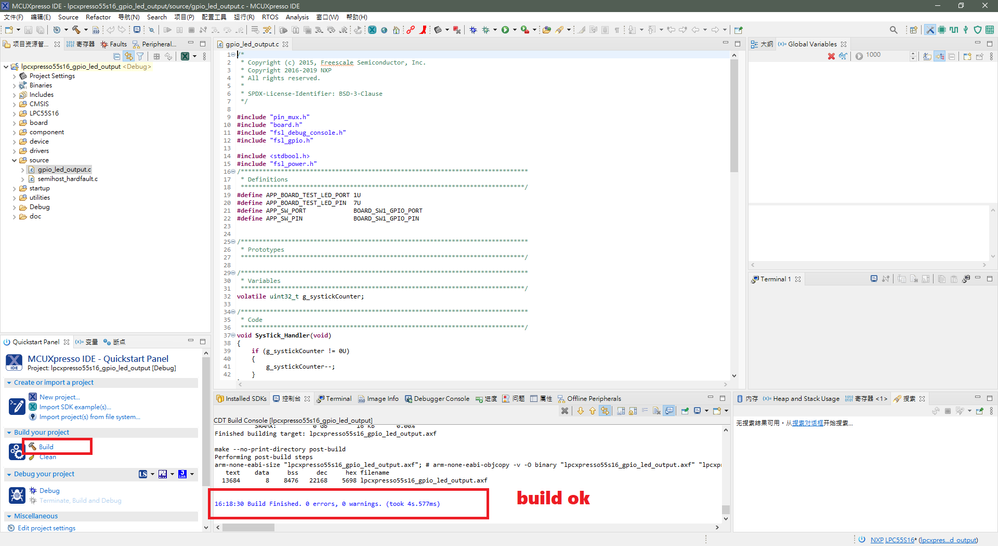Toggle the highlighted variables view mode icon

tap(939, 56)
